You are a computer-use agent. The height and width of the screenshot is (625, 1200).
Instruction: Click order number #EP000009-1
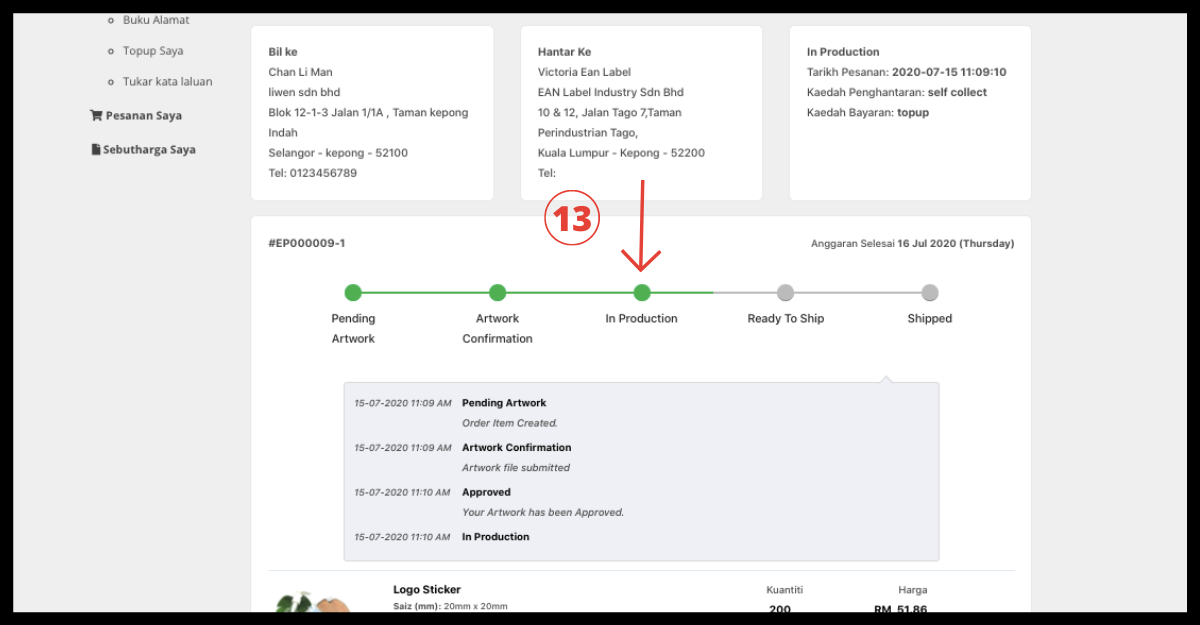(307, 243)
